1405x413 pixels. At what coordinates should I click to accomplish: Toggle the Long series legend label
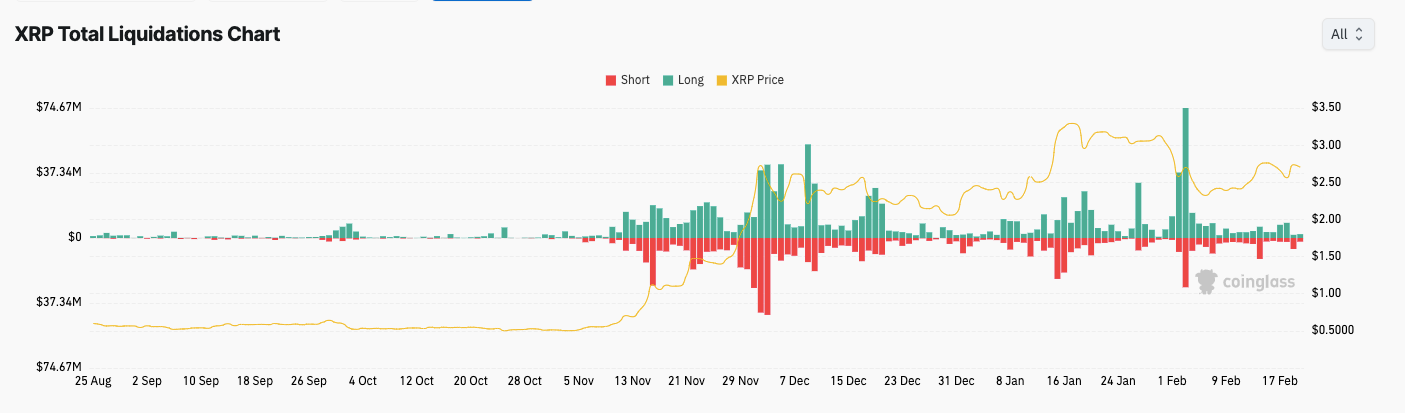690,80
